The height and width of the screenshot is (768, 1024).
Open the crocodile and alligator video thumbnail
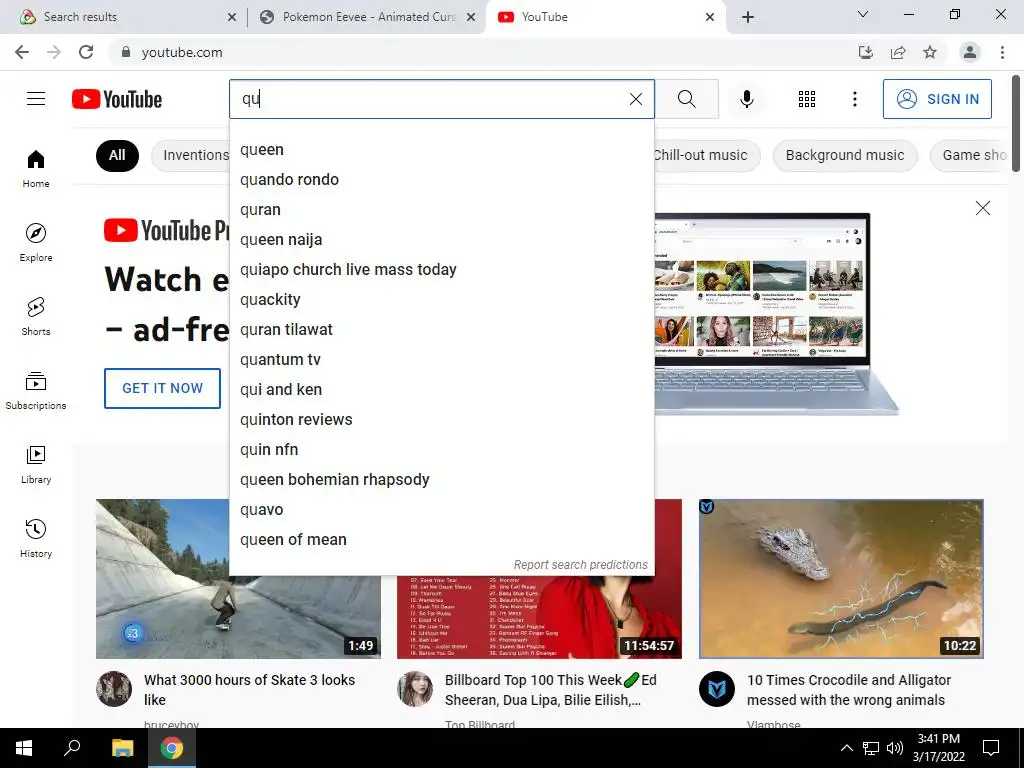841,579
